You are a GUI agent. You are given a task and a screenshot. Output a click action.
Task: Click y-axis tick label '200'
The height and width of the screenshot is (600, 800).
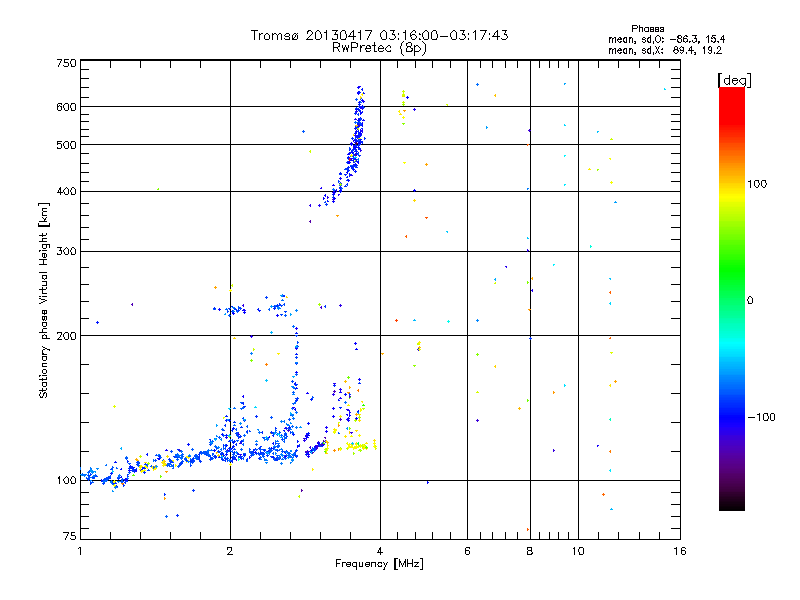click(x=66, y=336)
